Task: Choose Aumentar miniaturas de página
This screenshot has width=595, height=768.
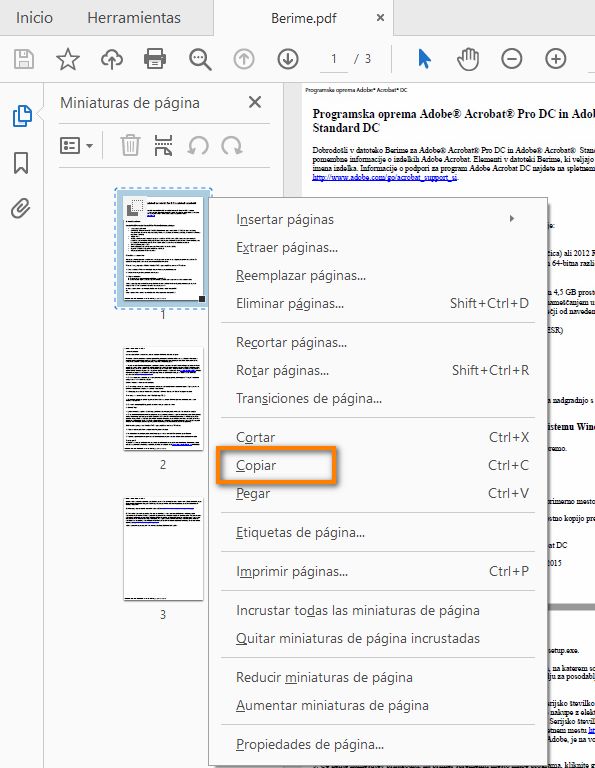Action: [x=377, y=705]
